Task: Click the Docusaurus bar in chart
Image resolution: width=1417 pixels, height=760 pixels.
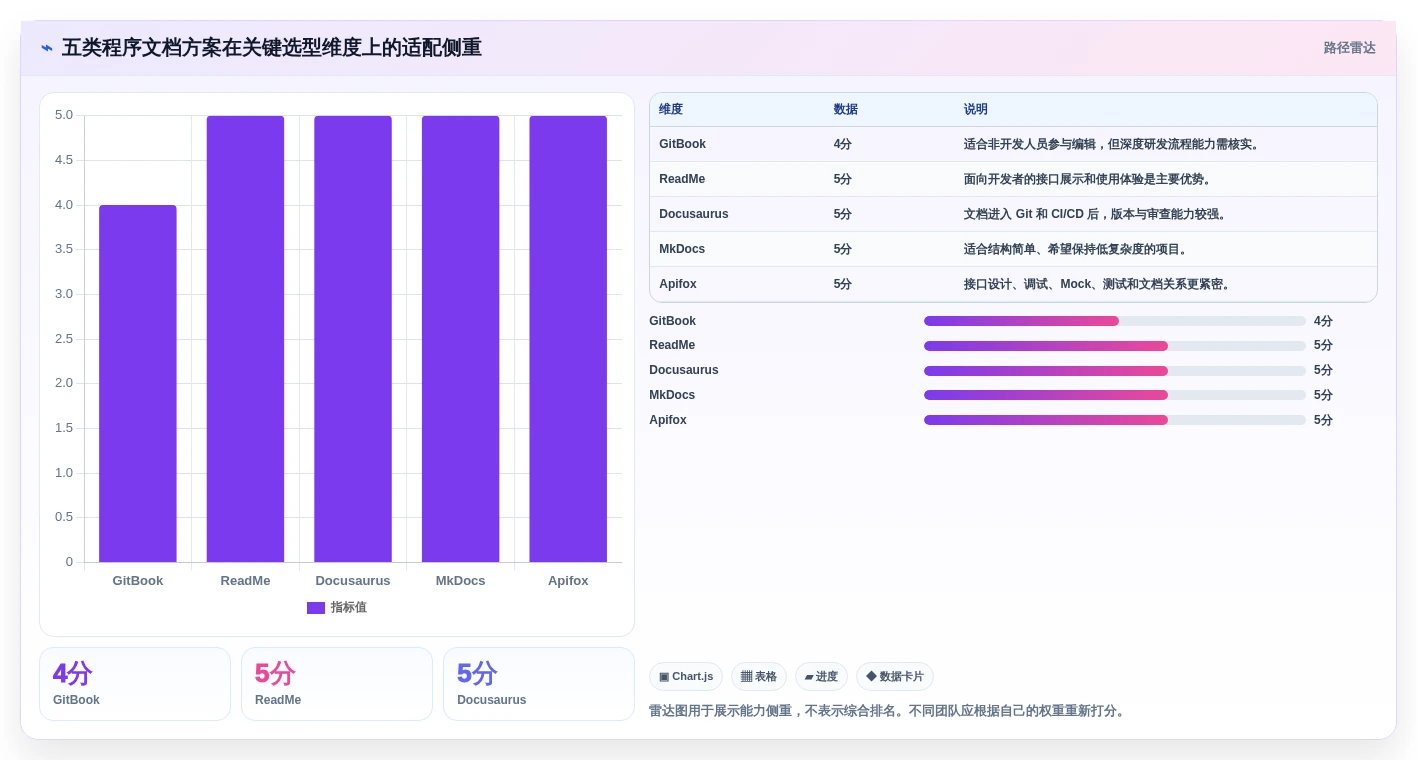Action: [353, 339]
